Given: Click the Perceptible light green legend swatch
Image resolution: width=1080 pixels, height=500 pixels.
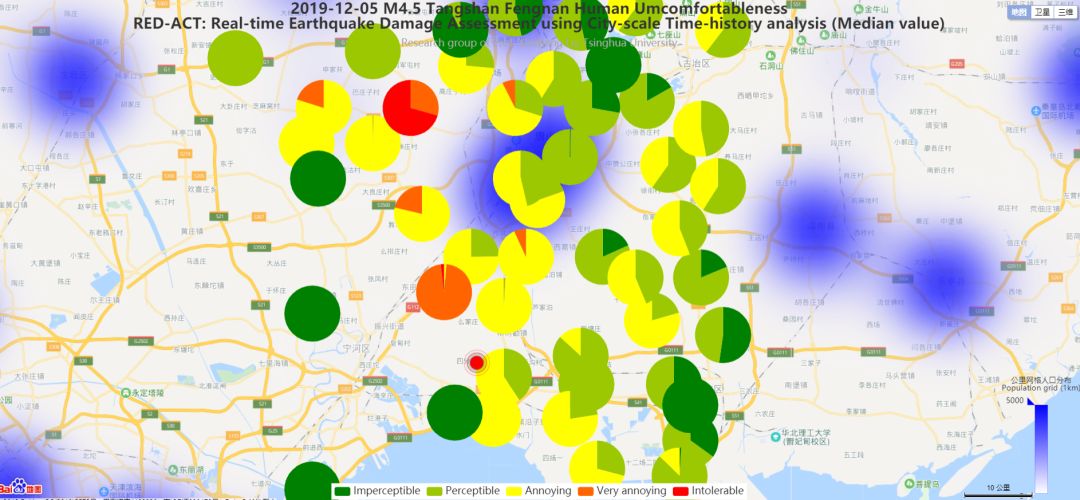Looking at the screenshot, I should pyautogui.click(x=435, y=491).
